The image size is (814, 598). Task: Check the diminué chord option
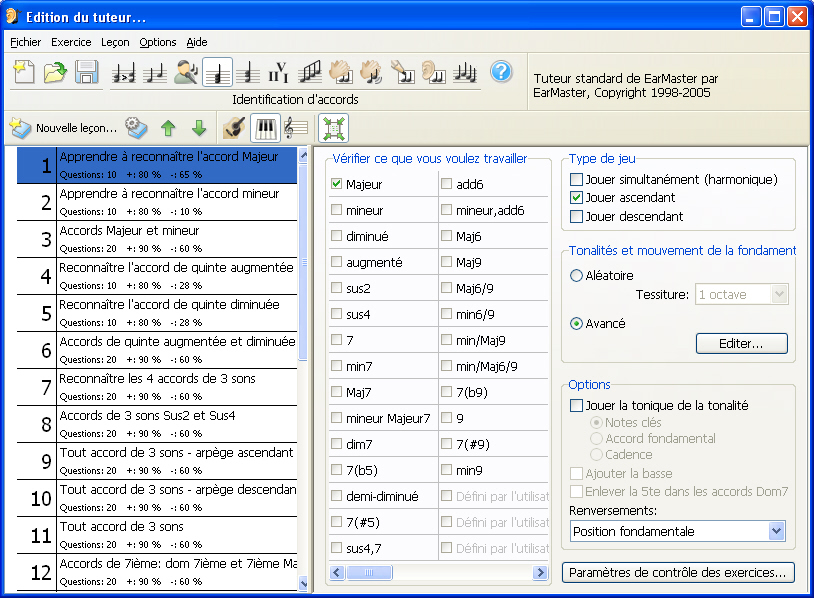pos(336,236)
